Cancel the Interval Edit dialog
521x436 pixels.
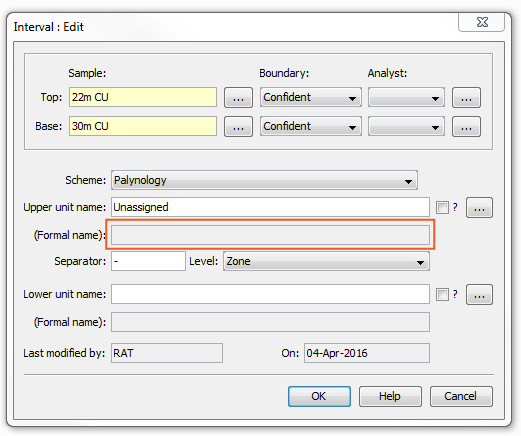[x=461, y=396]
